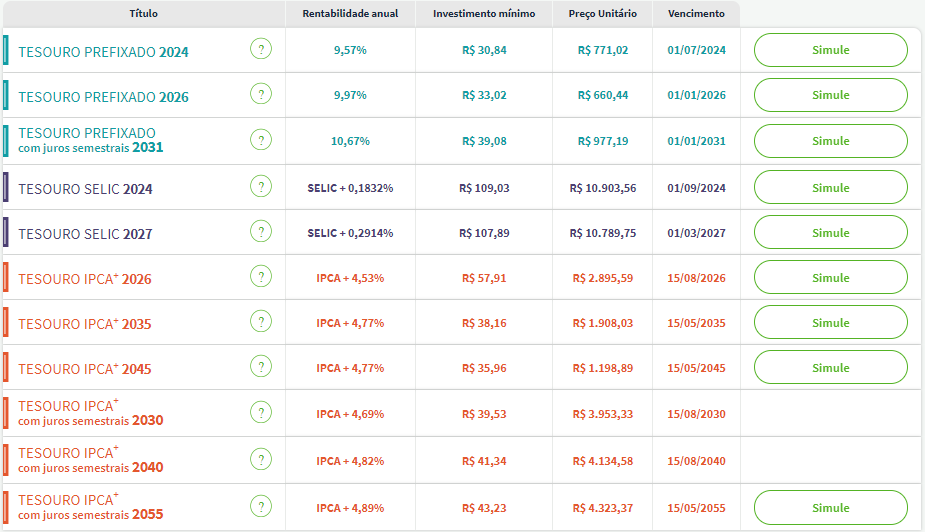
Task: Click the IPCA + 4,69% yield
Action: (350, 414)
